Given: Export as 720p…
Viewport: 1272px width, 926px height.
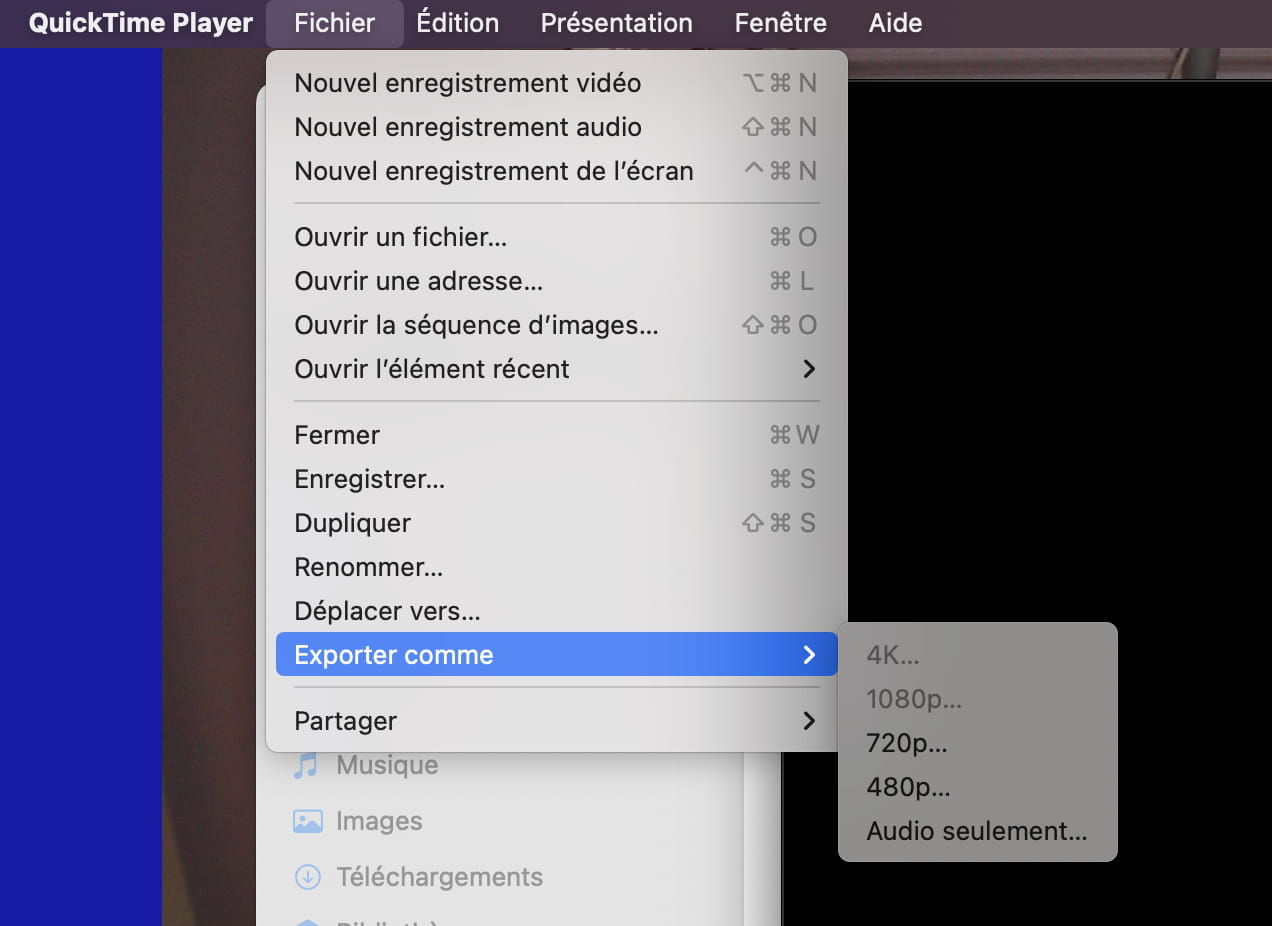Looking at the screenshot, I should 977,743.
